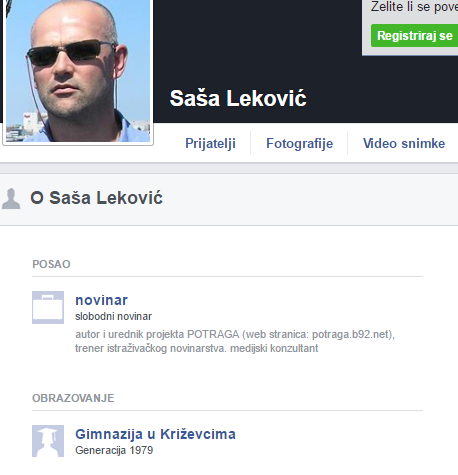
Task: Open the profile photo thumbnail
Action: tap(78, 71)
